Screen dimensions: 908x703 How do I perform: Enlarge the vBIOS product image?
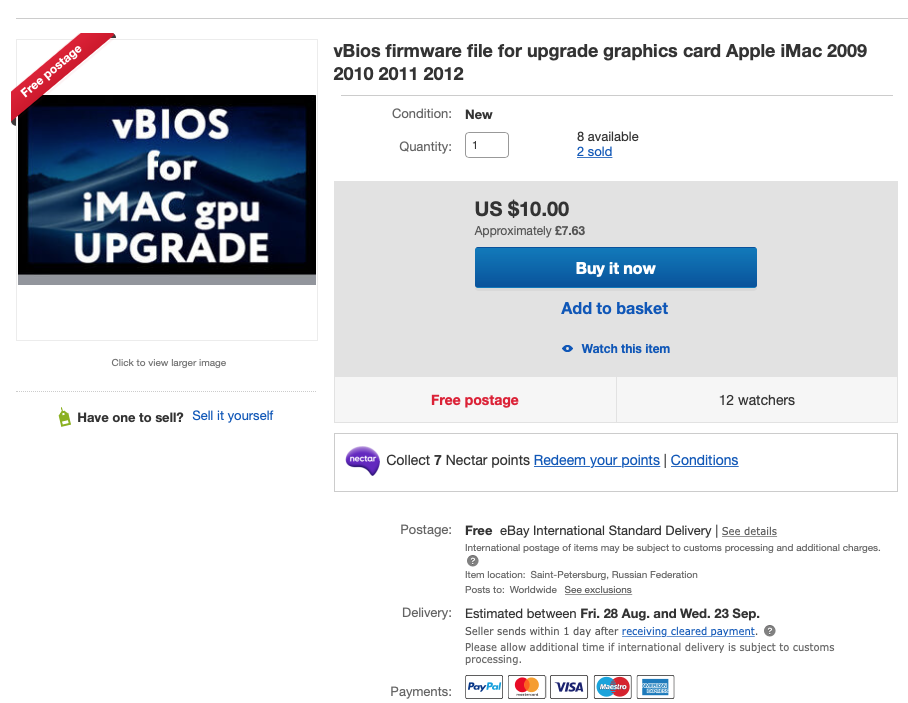click(167, 190)
